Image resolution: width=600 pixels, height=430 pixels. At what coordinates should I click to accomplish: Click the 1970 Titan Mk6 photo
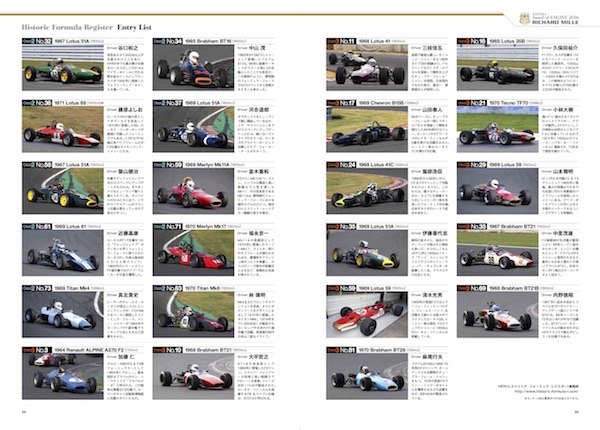[x=193, y=314]
